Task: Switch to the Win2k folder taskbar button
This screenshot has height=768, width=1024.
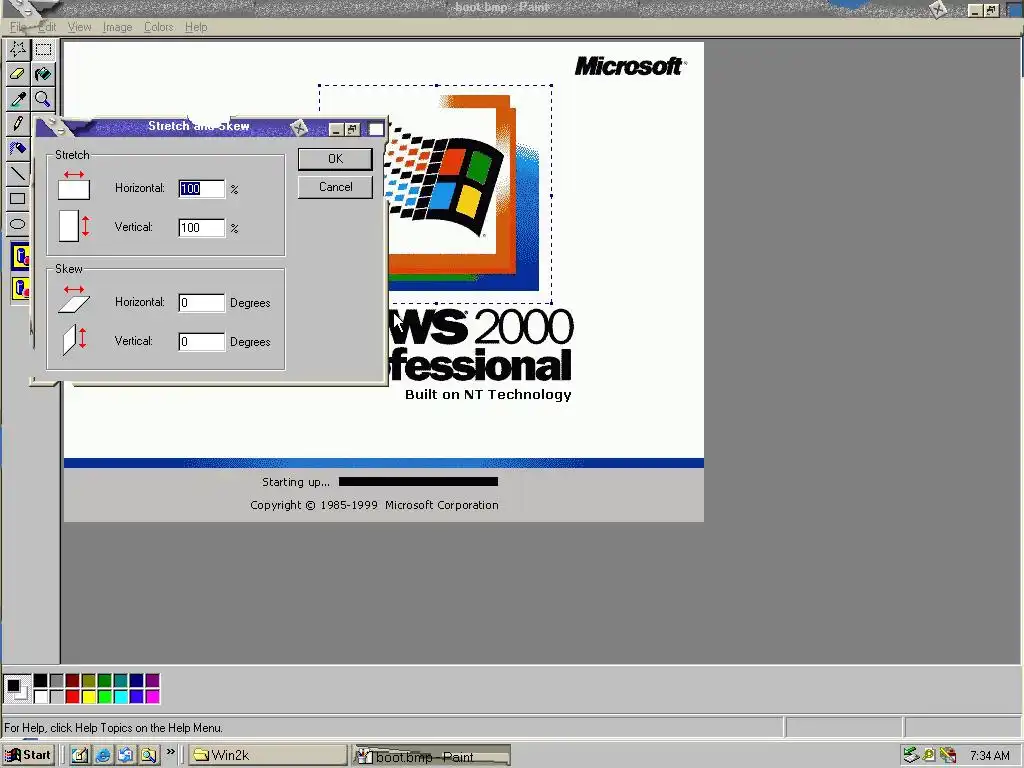Action: click(268, 755)
